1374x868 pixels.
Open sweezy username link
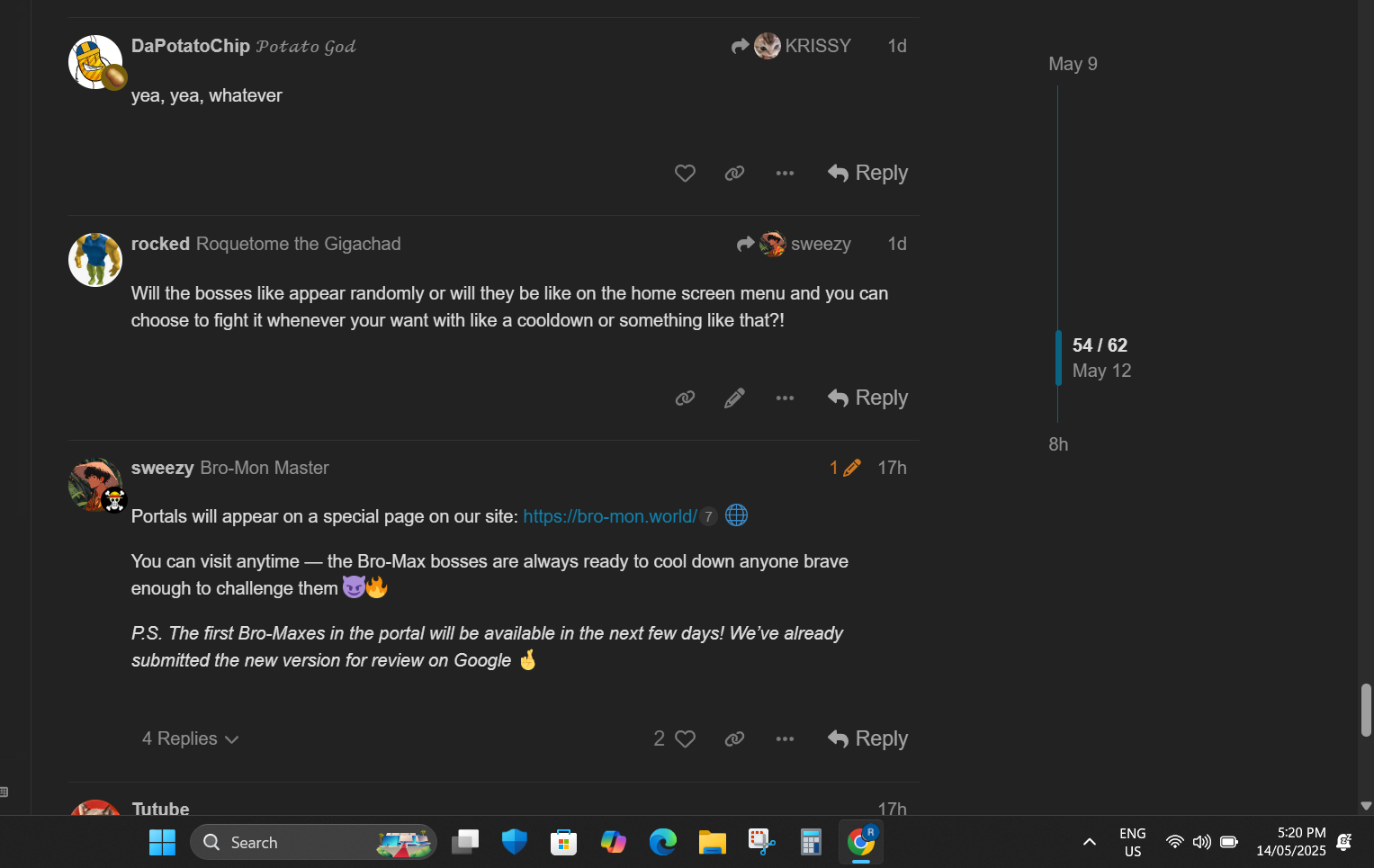tap(162, 468)
